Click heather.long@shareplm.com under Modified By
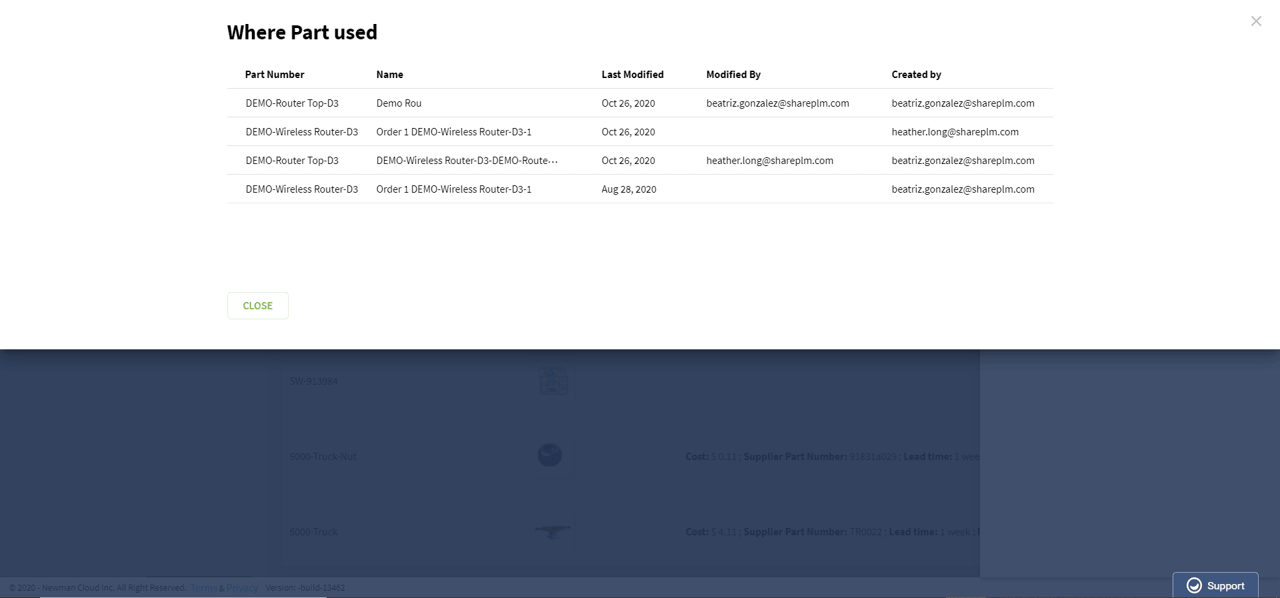Screen dimensions: 1280x598 coord(769,160)
